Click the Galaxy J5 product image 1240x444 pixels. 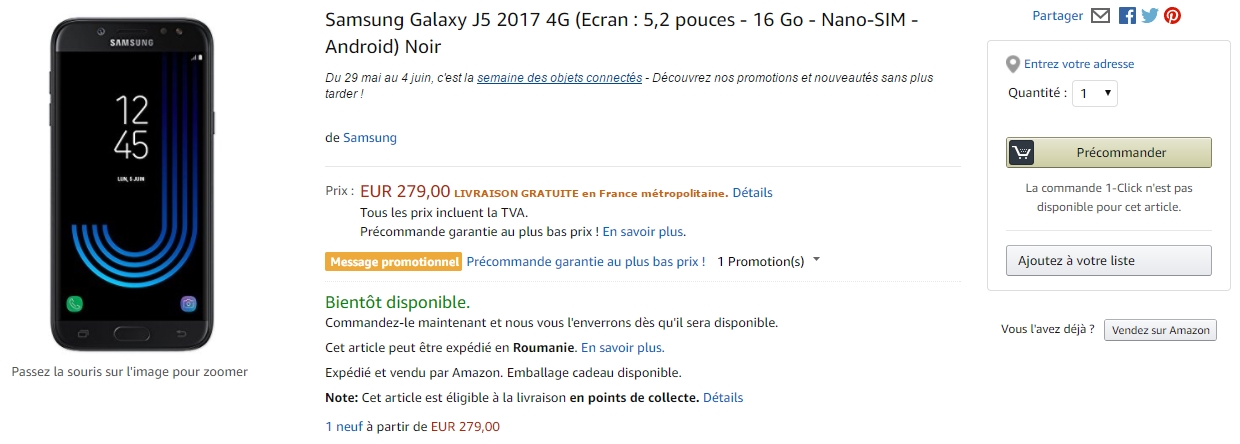[x=130, y=185]
